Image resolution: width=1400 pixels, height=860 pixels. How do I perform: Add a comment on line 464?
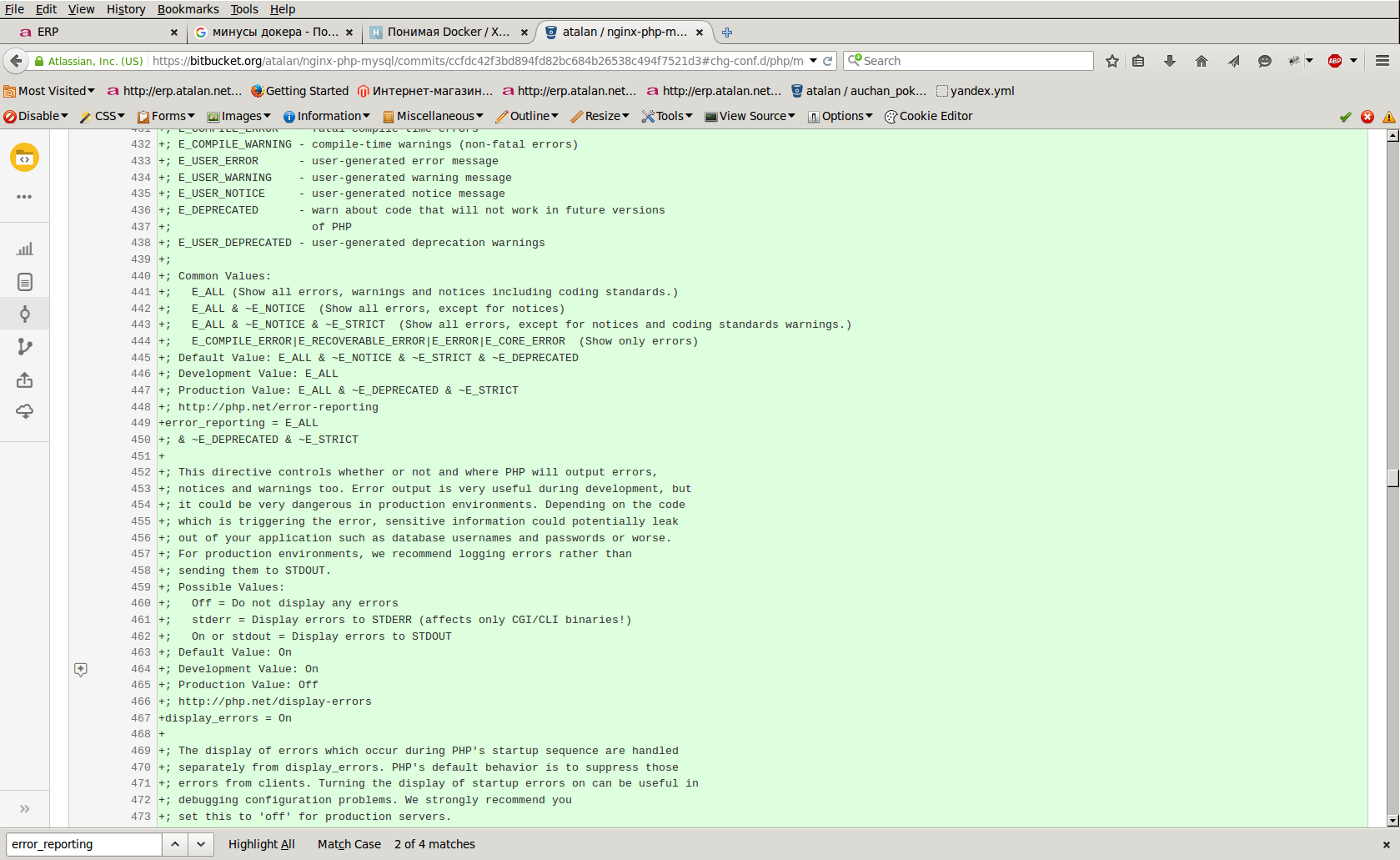(81, 669)
